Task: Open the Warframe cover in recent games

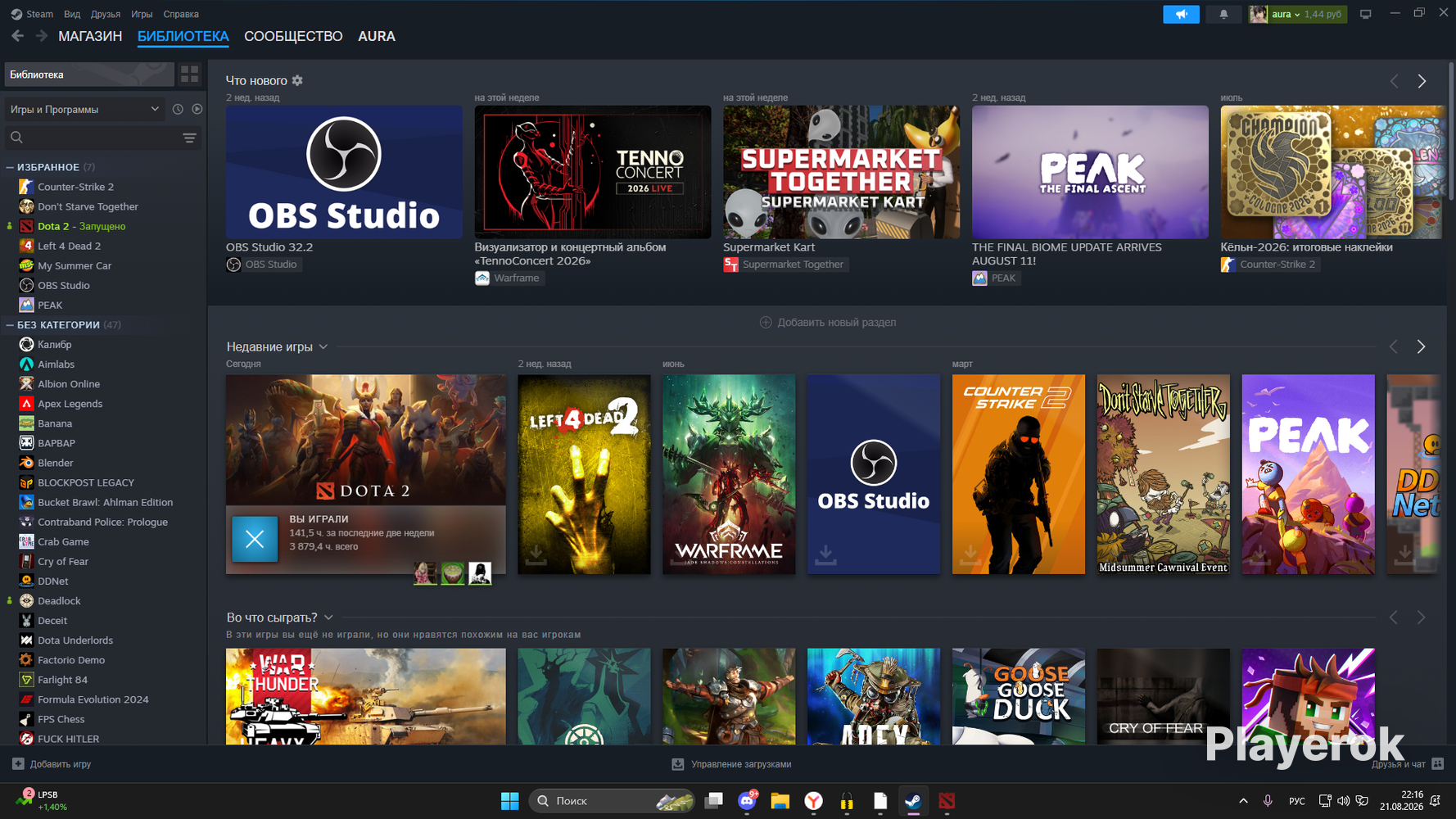Action: [x=729, y=474]
